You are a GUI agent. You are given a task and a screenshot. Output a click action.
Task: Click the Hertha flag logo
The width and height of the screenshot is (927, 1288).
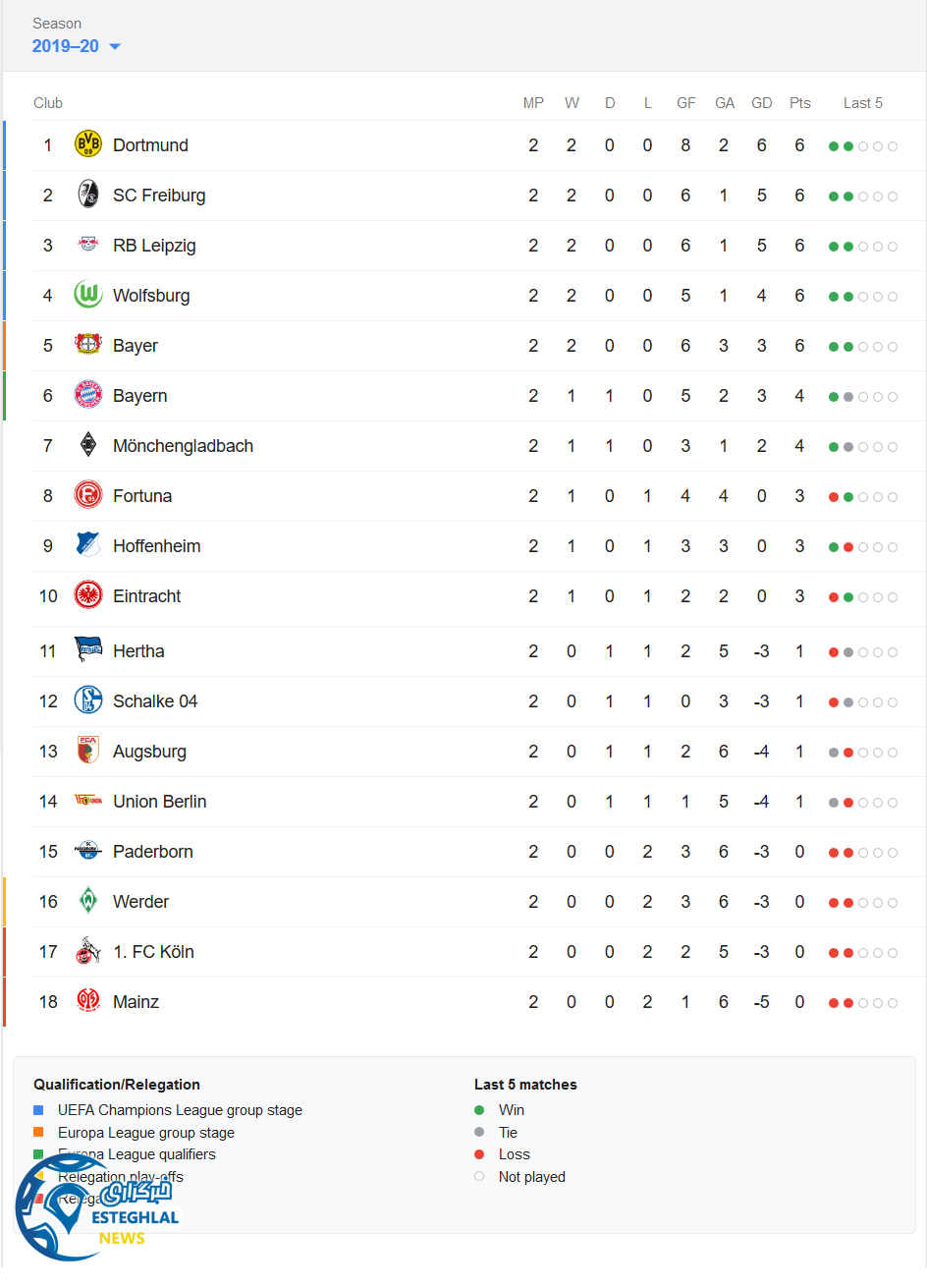tap(88, 650)
